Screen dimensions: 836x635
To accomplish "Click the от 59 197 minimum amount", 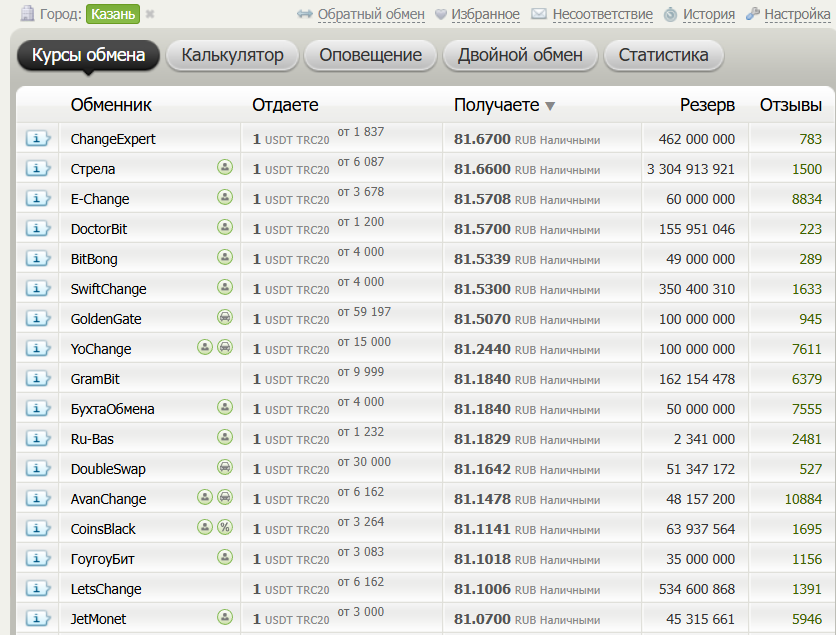I will (x=364, y=312).
